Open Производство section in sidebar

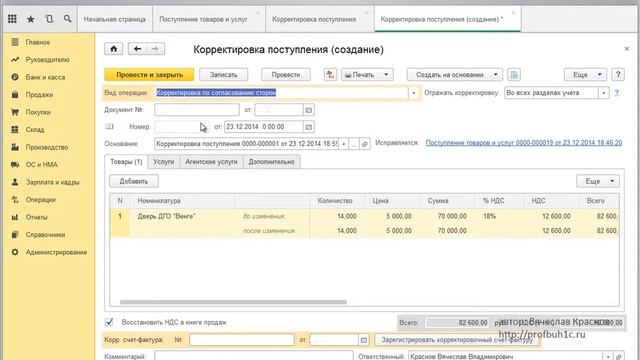coord(47,147)
